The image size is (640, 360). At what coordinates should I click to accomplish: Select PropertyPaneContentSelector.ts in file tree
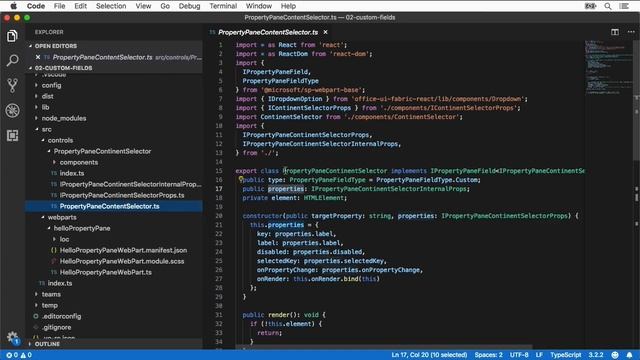[109, 207]
